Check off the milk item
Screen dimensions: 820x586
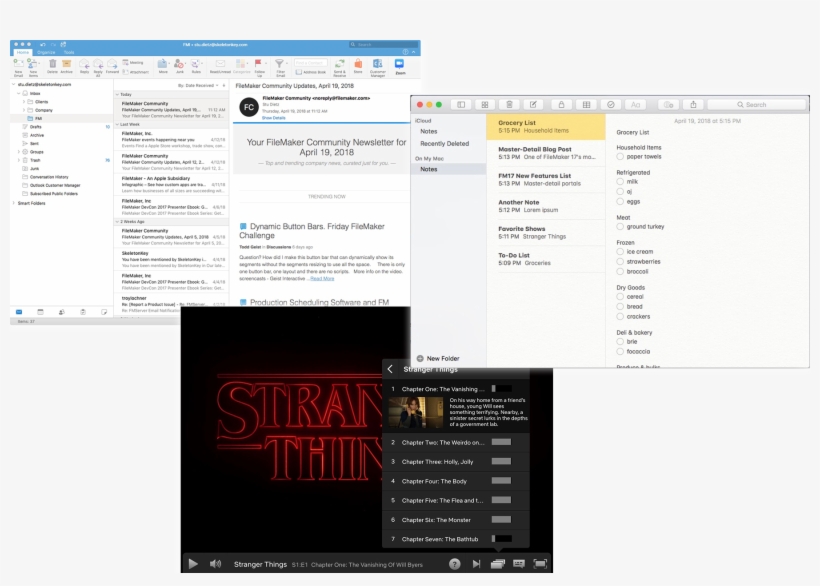(620, 181)
